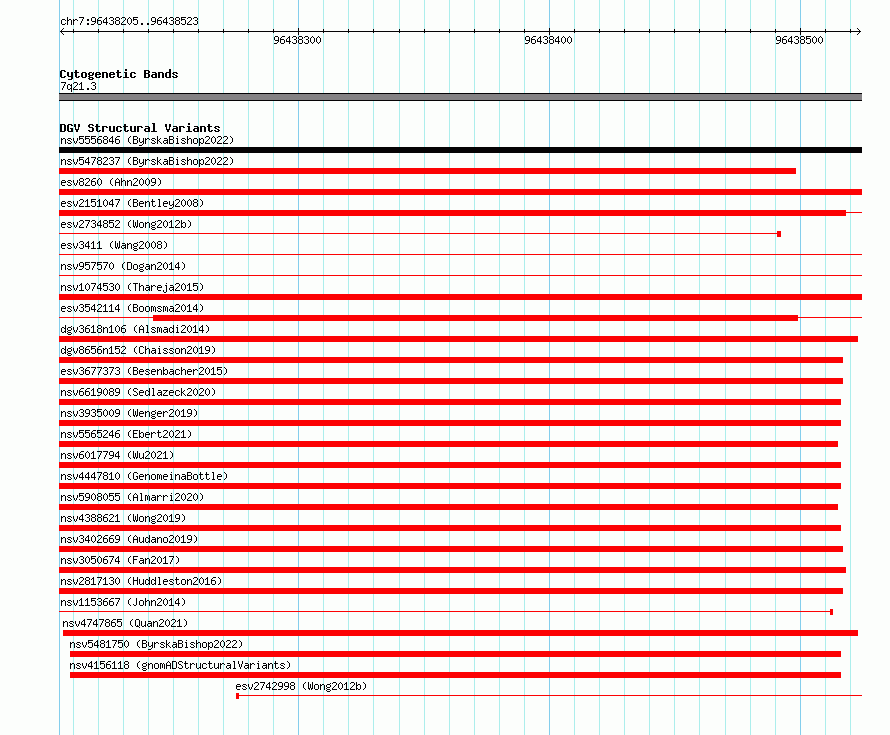Click the left arrow of the coordinate ruler
The image size is (890, 735).
63,31
